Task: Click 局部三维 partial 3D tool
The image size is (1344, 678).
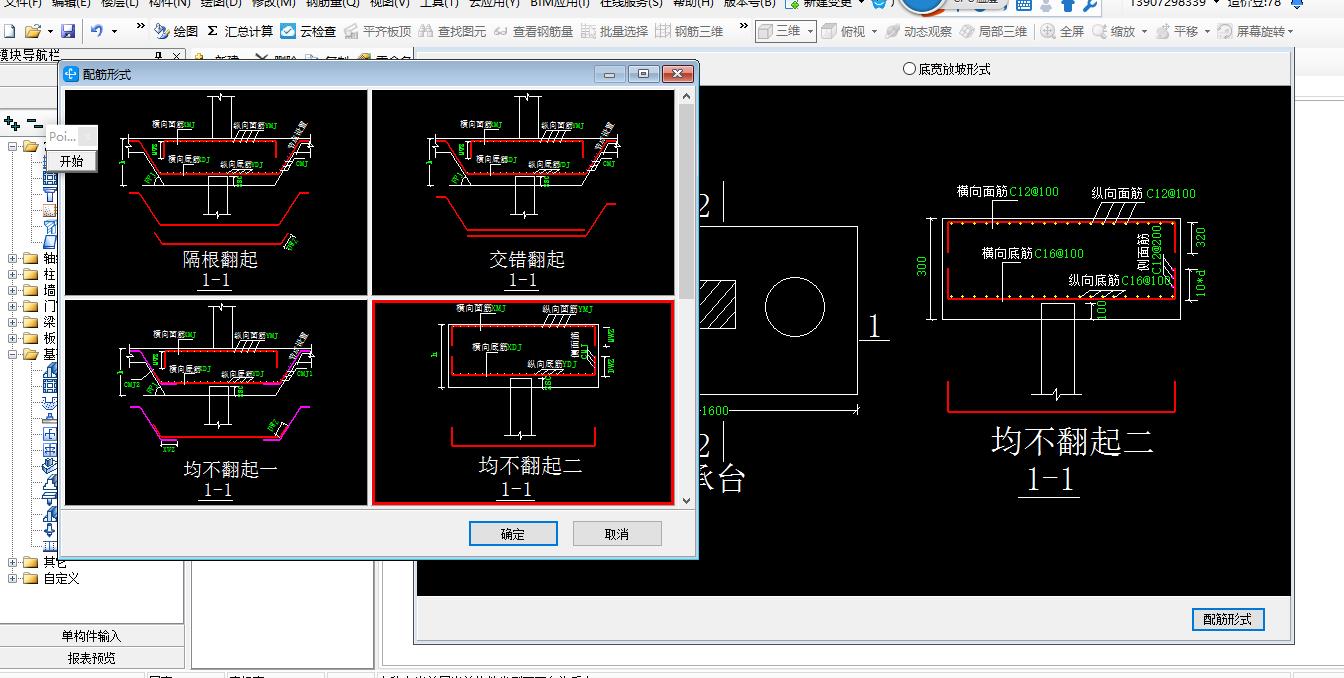Action: [x=993, y=31]
